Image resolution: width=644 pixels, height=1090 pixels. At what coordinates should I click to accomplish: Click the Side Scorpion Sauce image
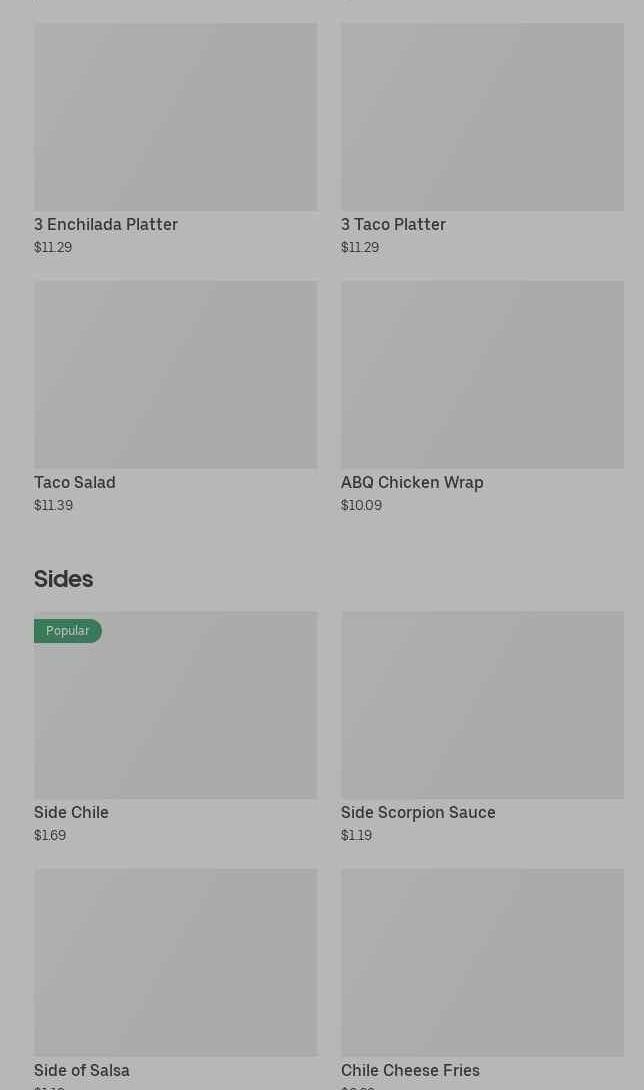[482, 705]
